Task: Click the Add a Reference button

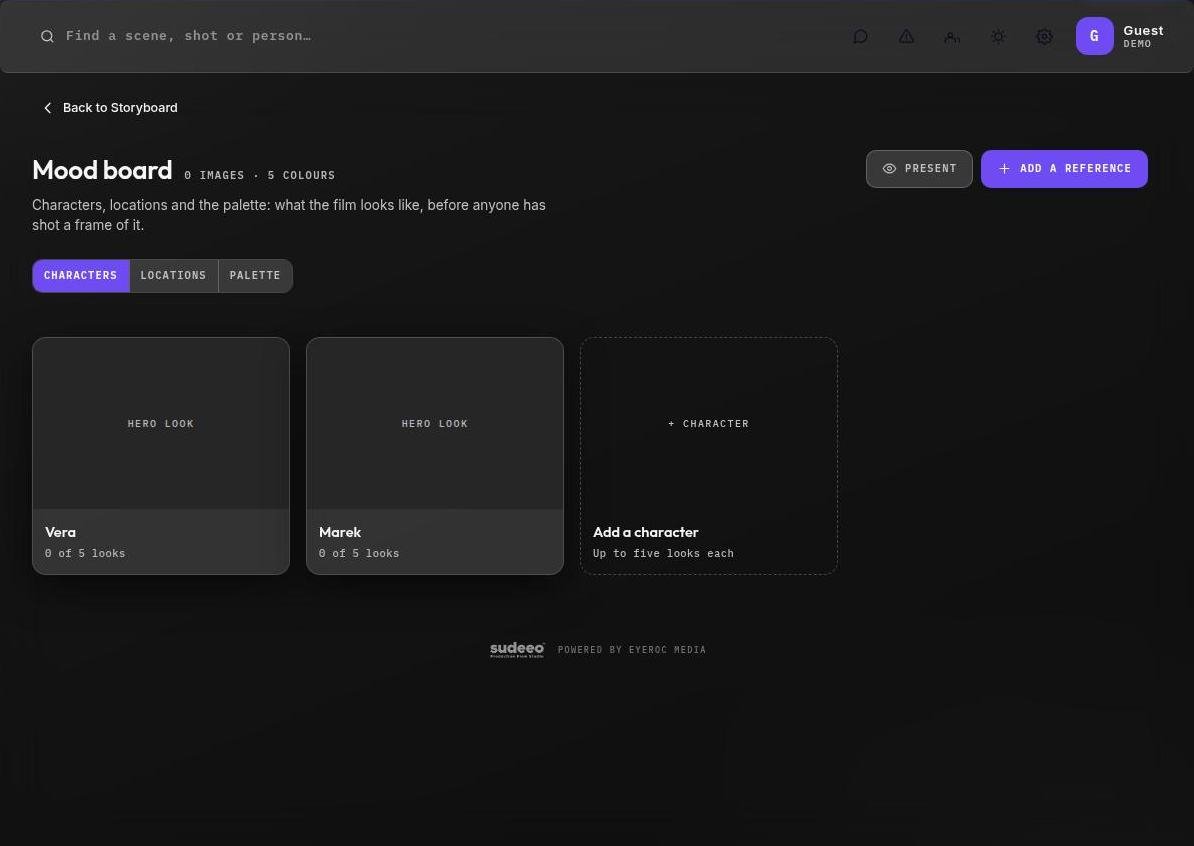Action: pos(1064,169)
